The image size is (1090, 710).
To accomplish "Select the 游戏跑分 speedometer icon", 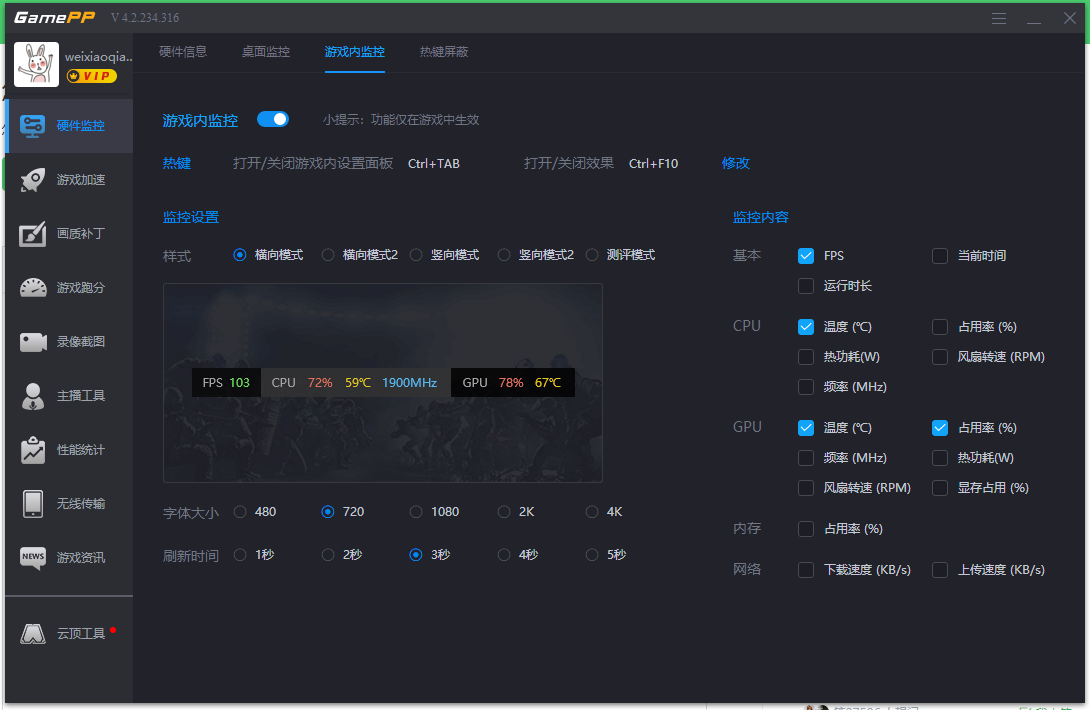I will 33,288.
